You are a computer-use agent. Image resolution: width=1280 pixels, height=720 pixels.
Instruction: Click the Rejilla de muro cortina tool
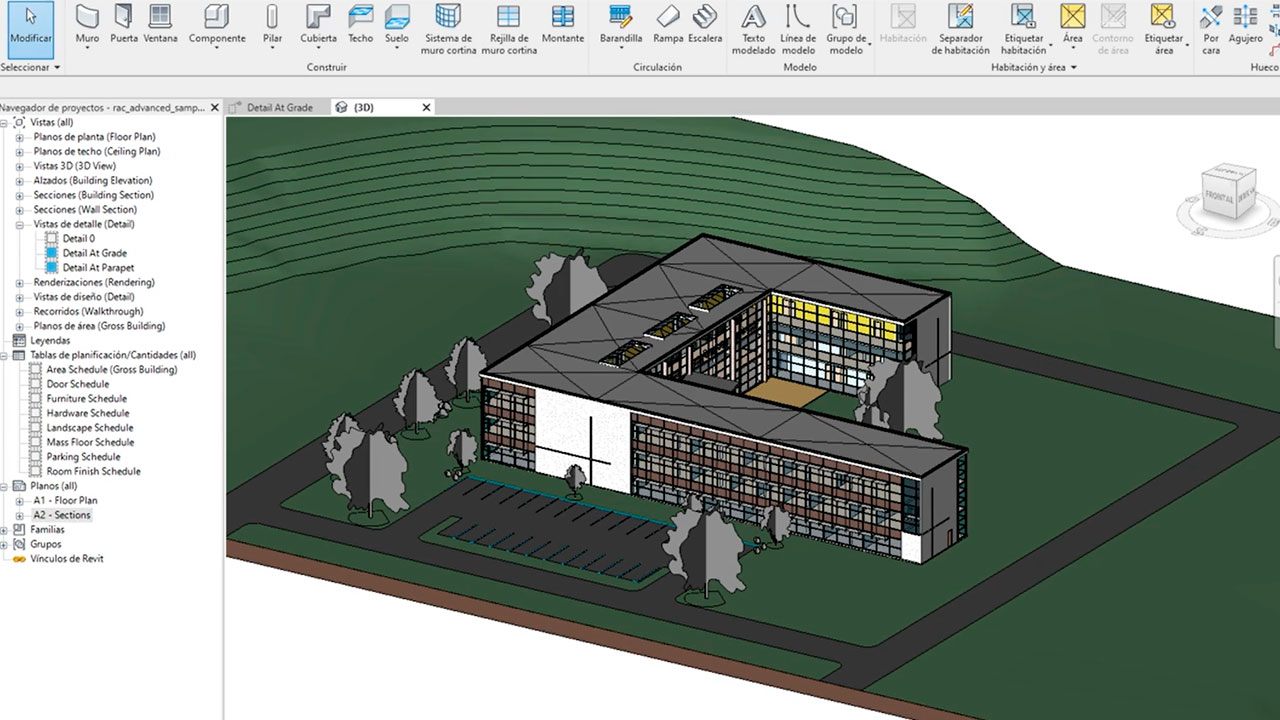coord(508,28)
